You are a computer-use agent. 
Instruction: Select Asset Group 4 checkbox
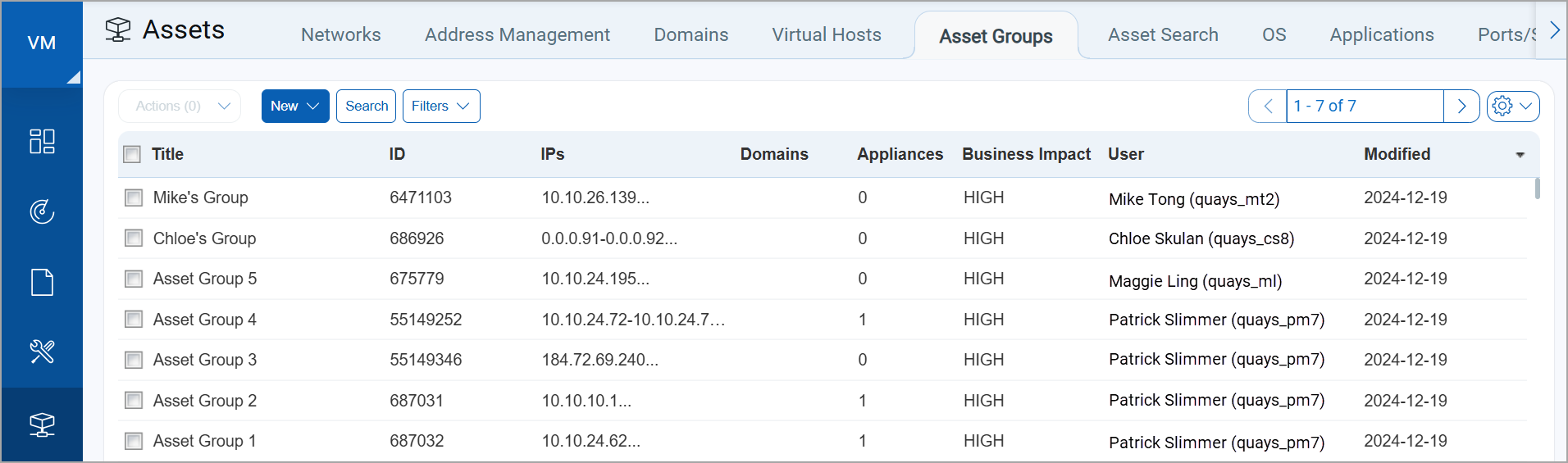pos(134,320)
